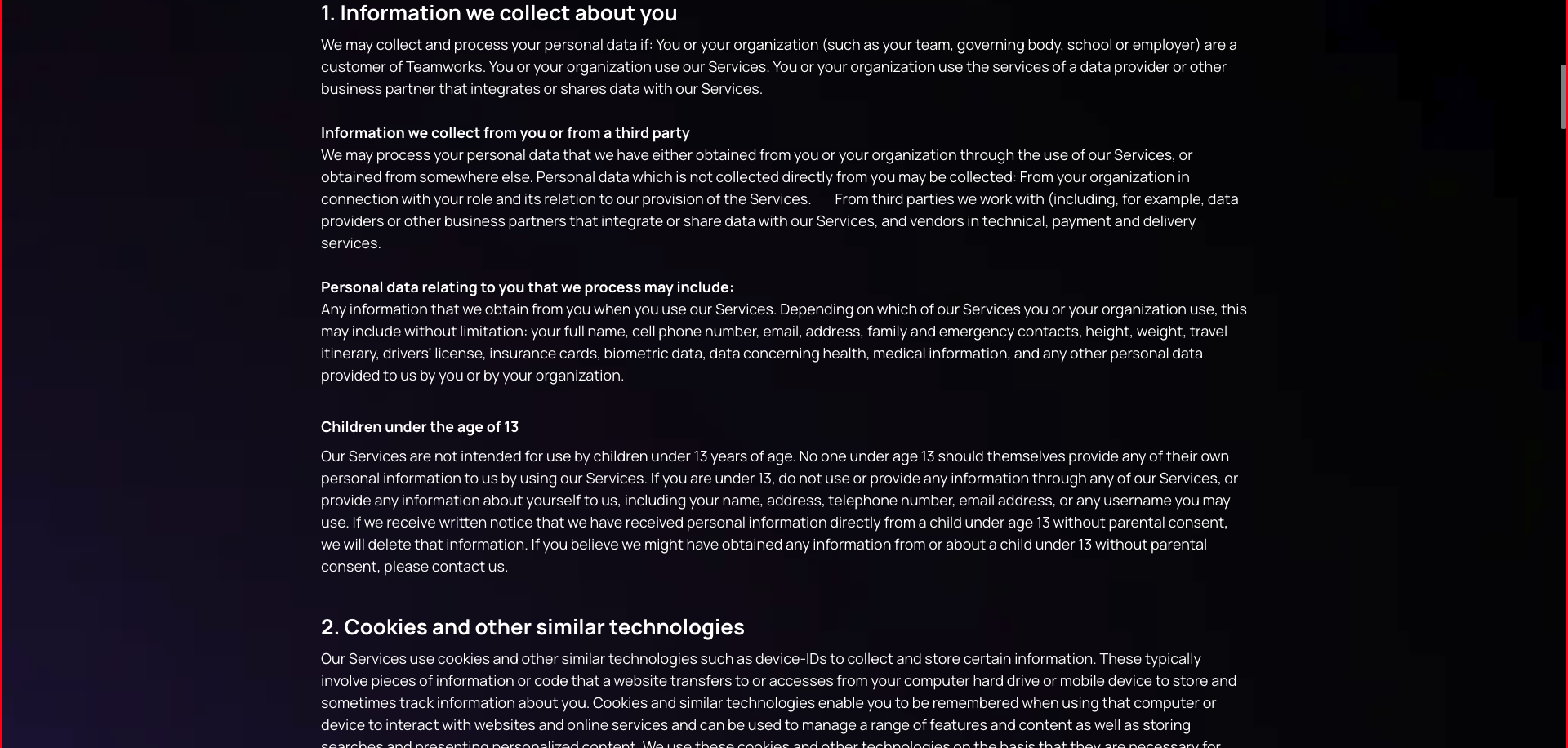
Task: Click the "2. Cookies and other similar technologies" heading
Action: tap(532, 627)
